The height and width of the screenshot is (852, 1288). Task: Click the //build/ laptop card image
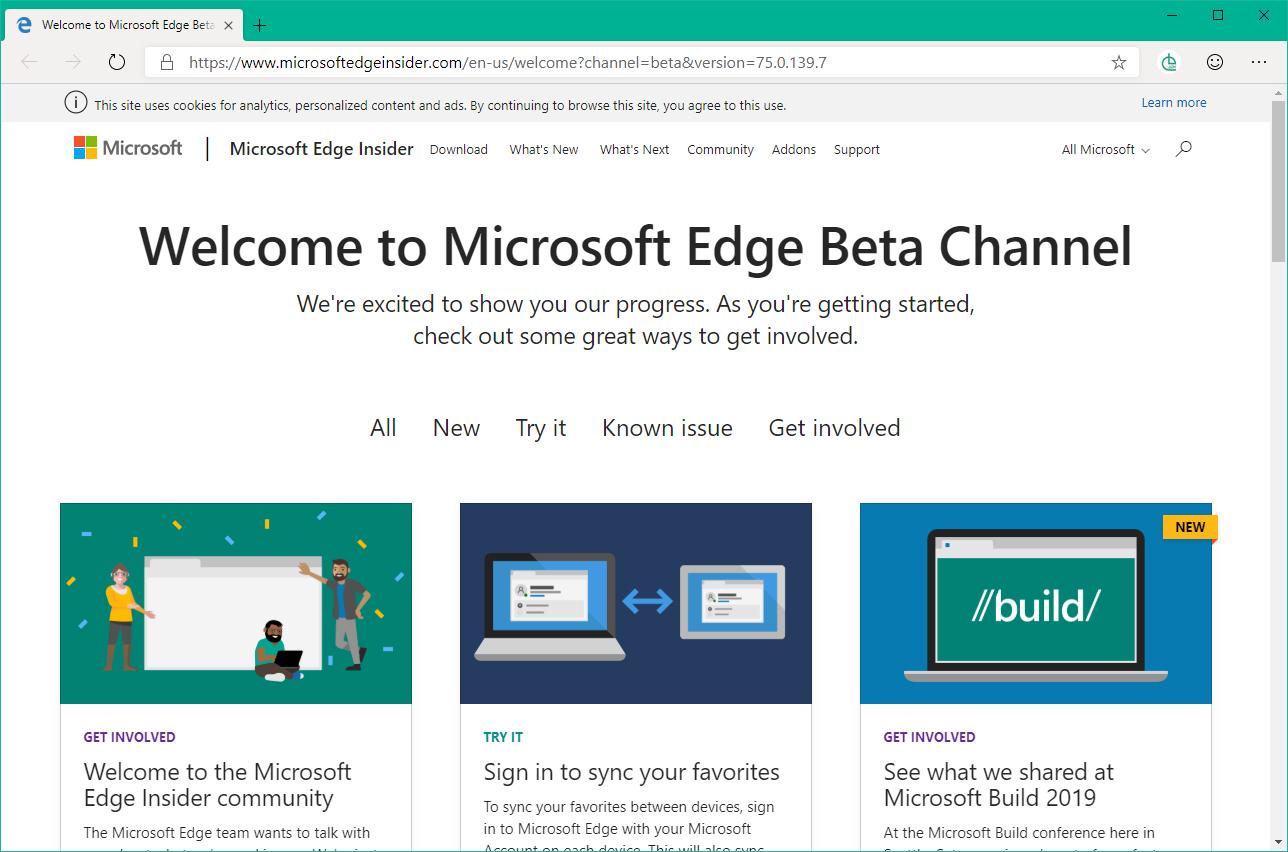1036,603
